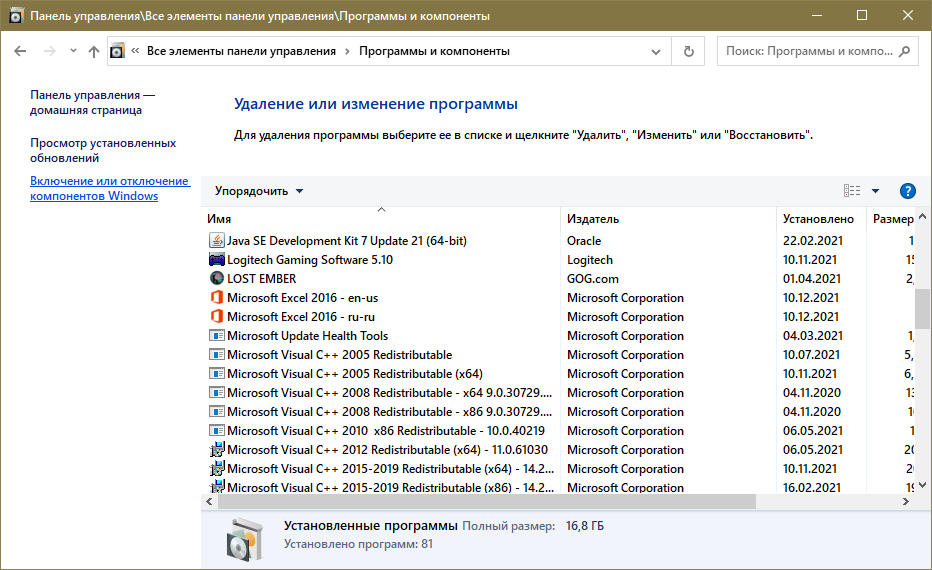This screenshot has height=570, width=932.
Task: Go up one level with the up arrow
Action: point(94,51)
